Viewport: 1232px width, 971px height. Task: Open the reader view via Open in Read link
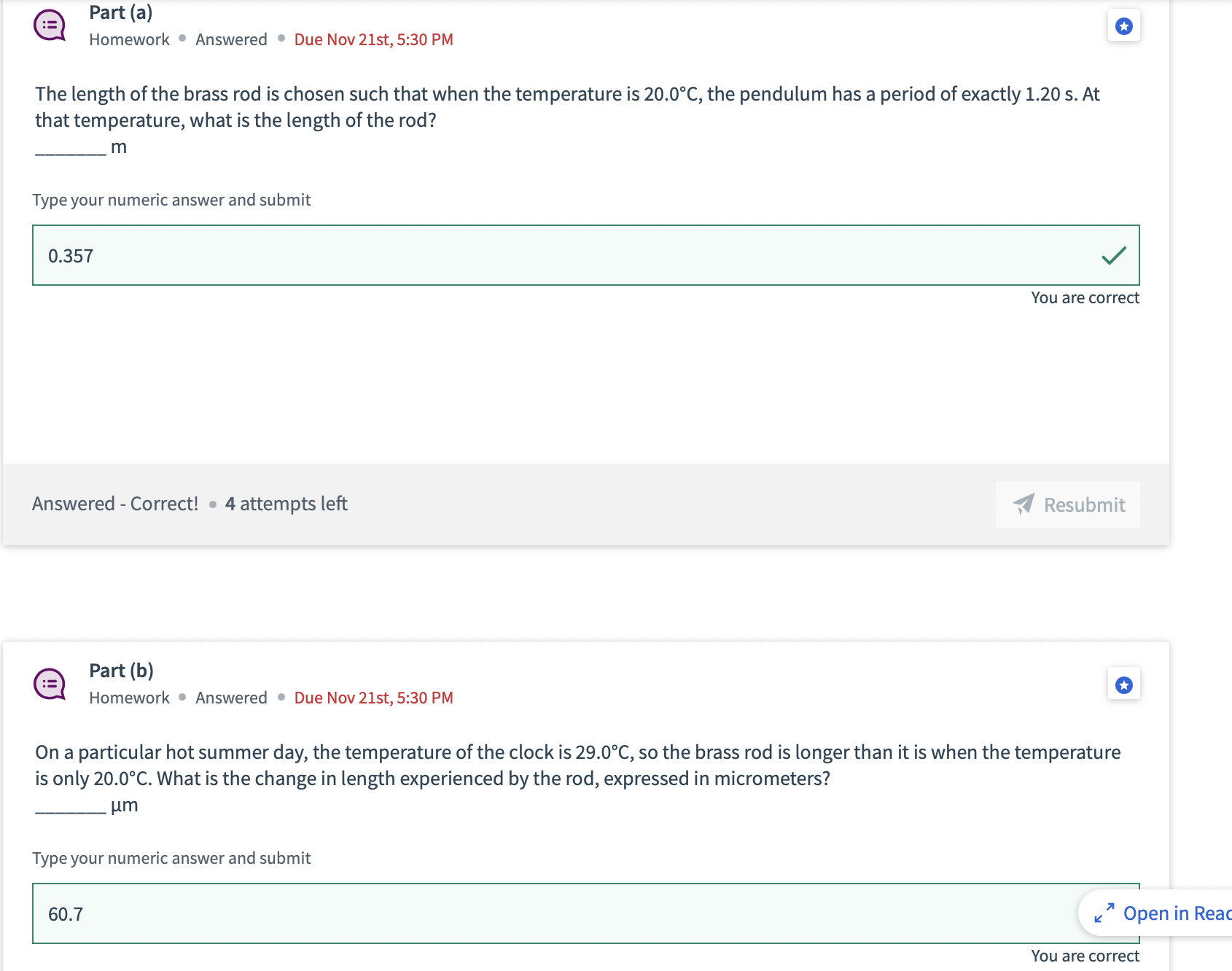[x=1174, y=913]
